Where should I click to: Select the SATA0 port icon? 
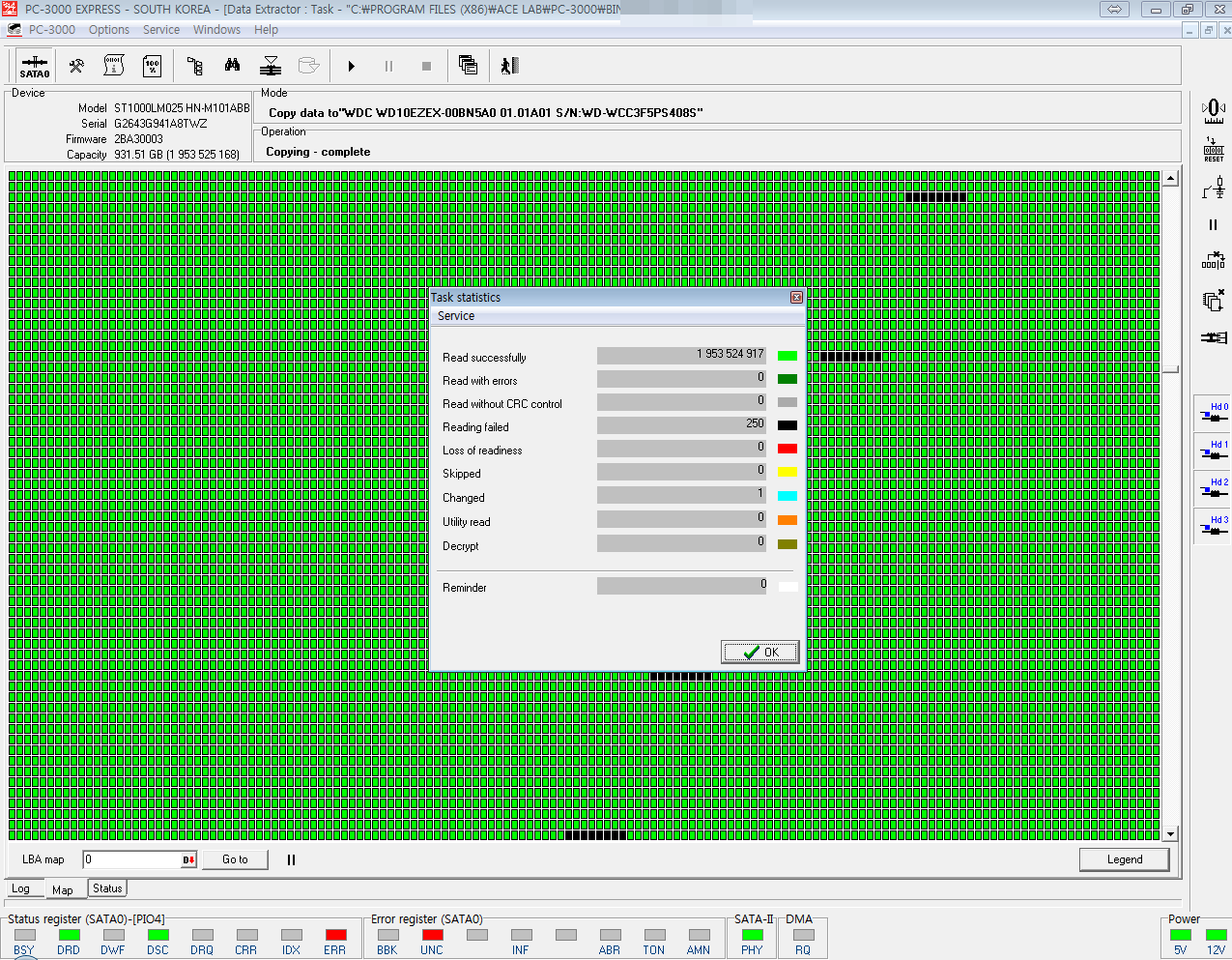click(x=34, y=66)
